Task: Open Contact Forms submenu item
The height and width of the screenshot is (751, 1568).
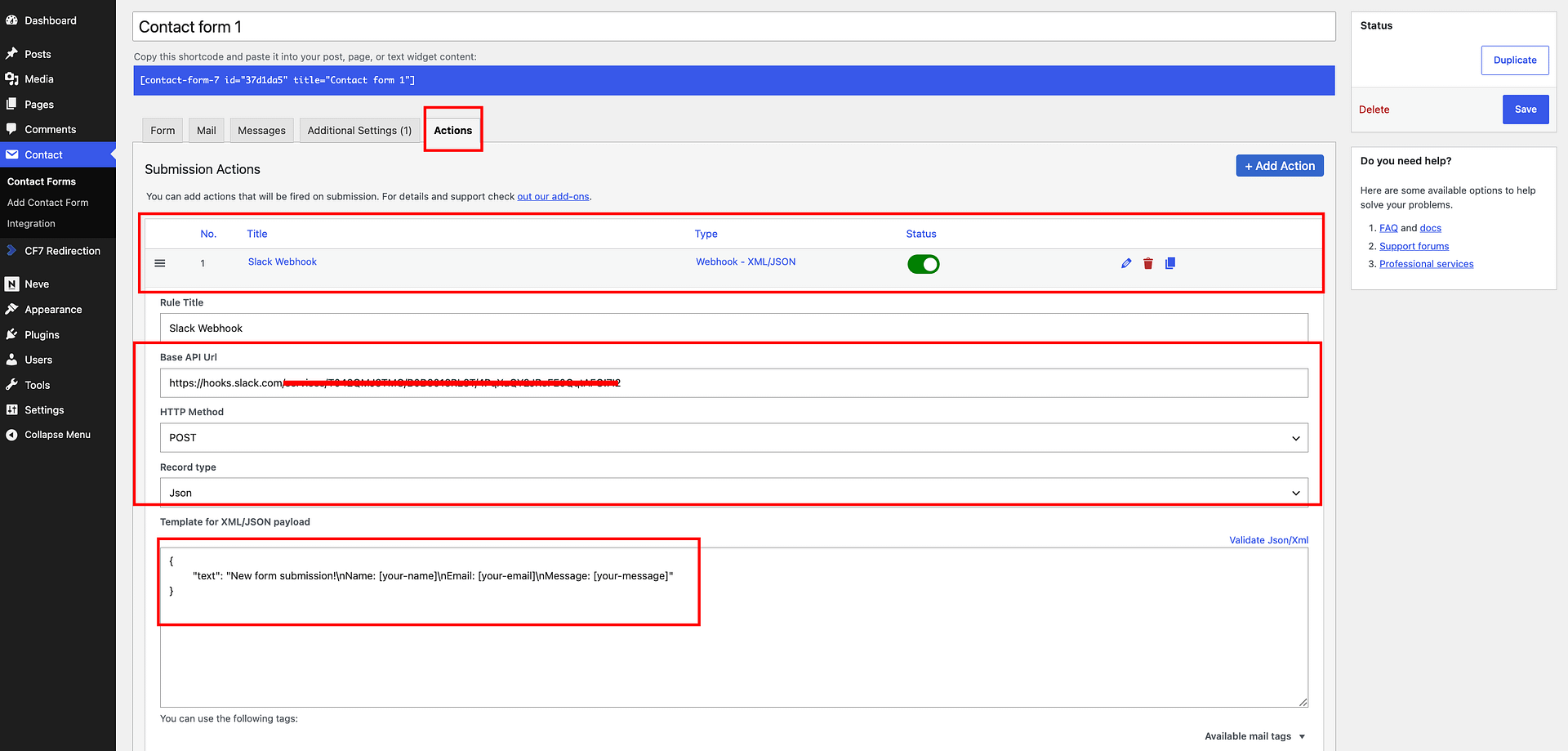Action: pyautogui.click(x=42, y=181)
